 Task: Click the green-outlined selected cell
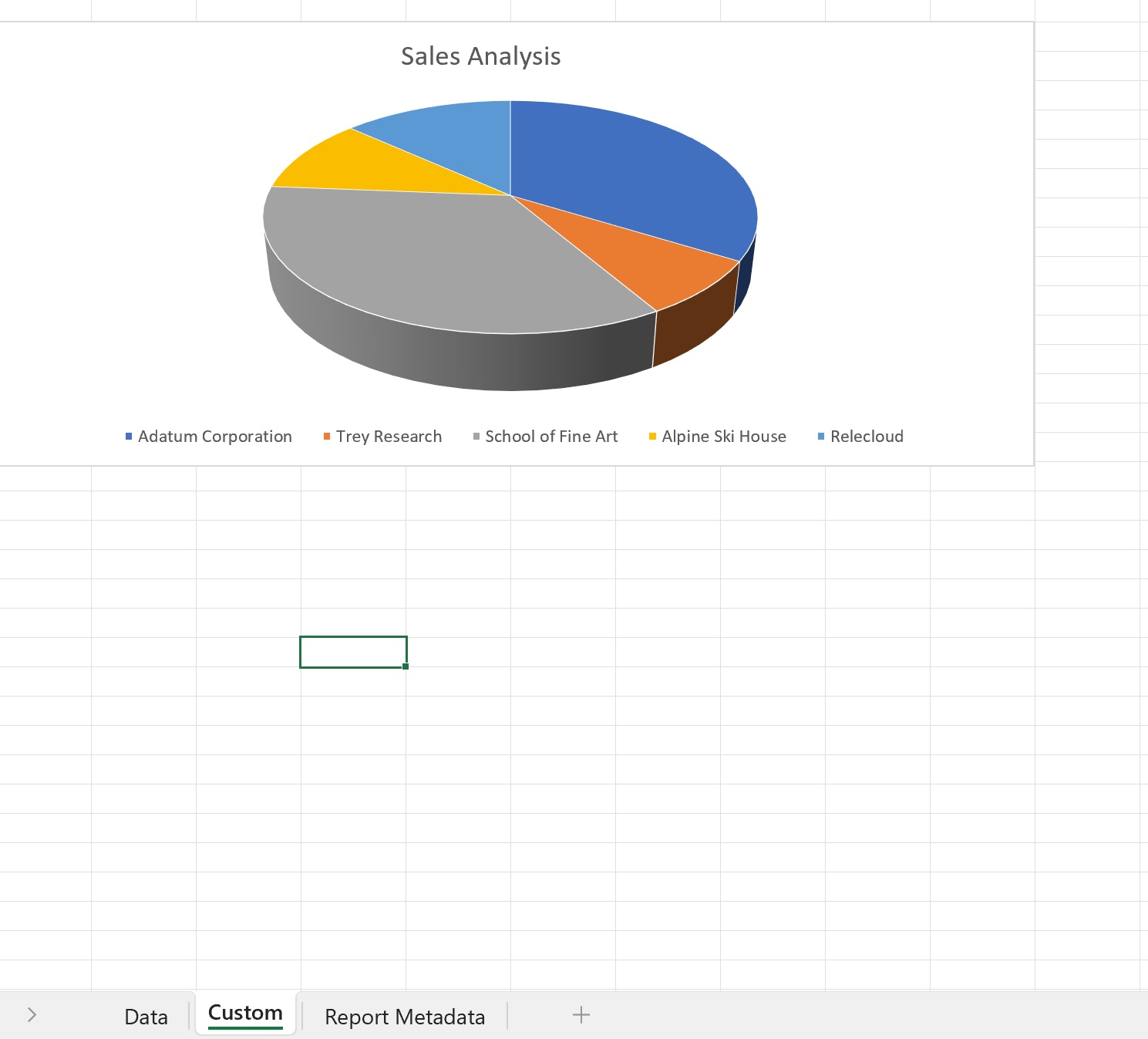click(353, 652)
